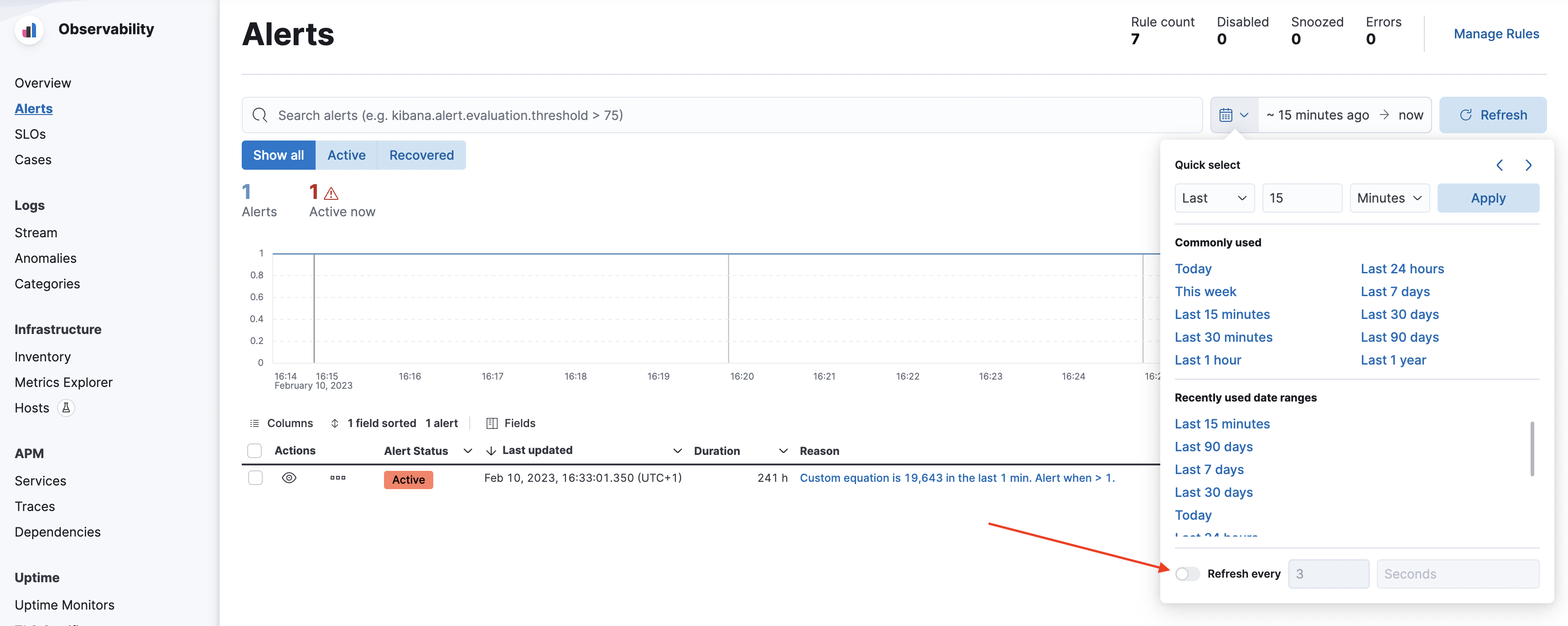Click the Columns icon above the alerts table
This screenshot has height=626, width=1568.
pyautogui.click(x=255, y=423)
